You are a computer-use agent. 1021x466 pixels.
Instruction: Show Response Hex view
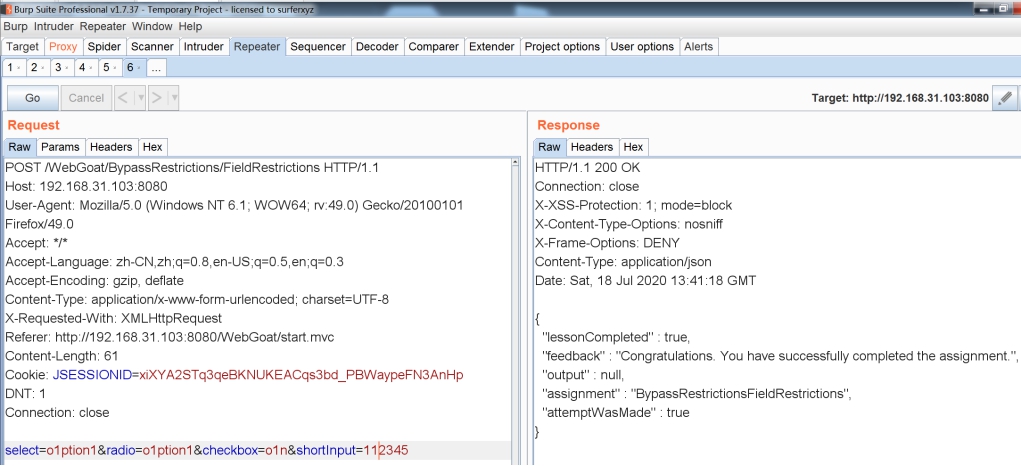634,147
